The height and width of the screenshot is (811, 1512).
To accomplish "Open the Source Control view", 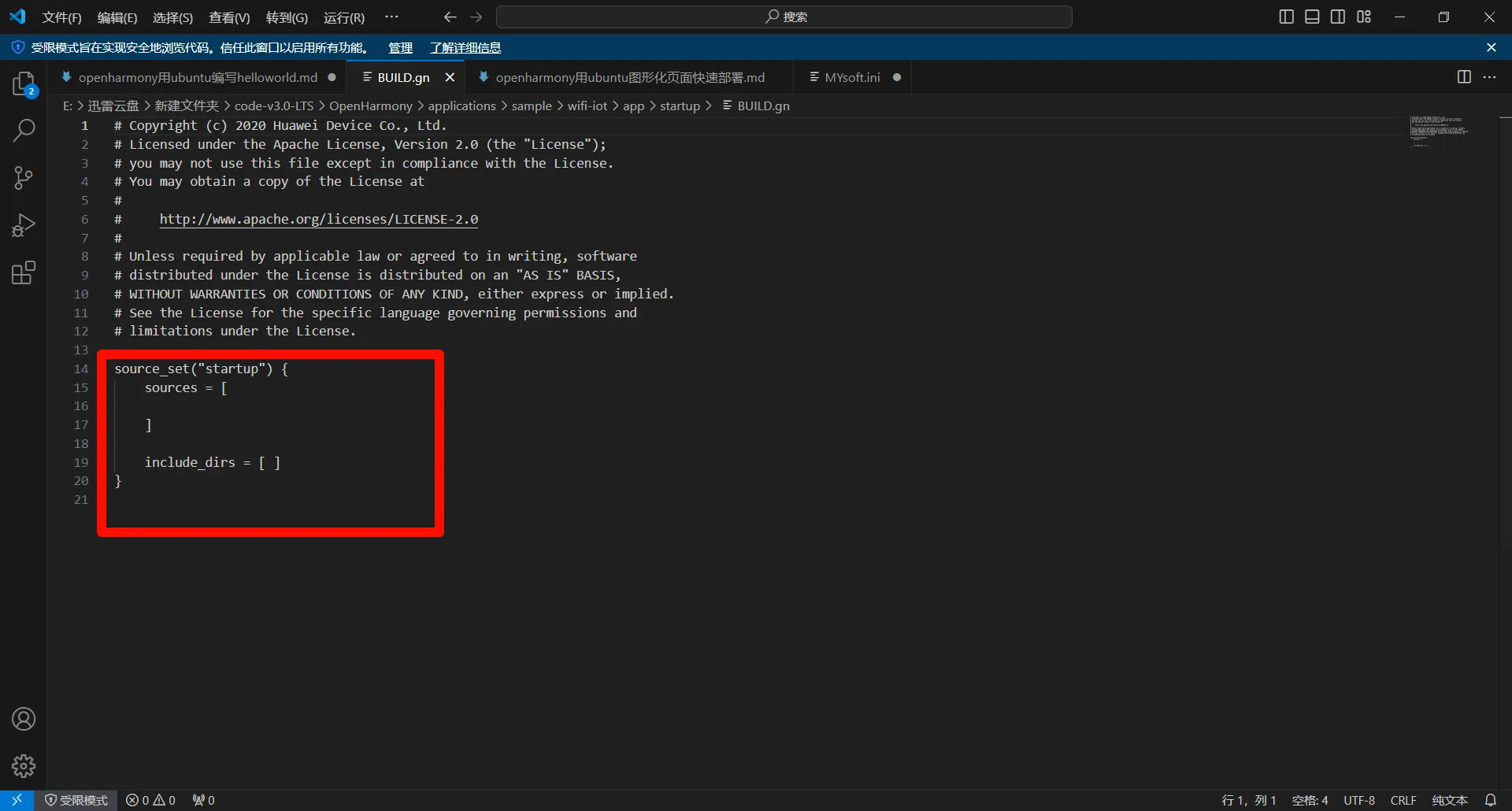I will click(24, 178).
